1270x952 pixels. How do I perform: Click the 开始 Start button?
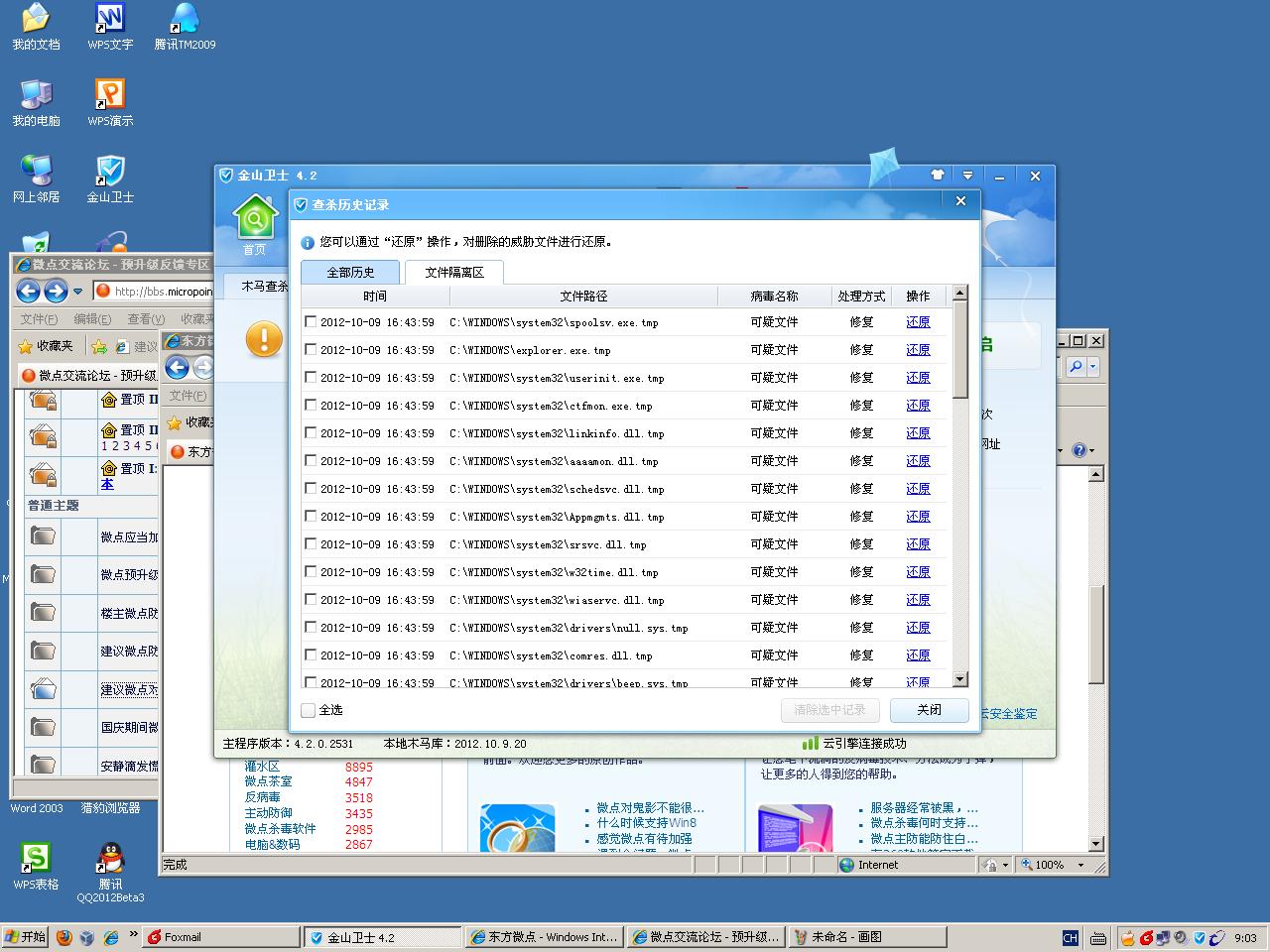point(26,937)
